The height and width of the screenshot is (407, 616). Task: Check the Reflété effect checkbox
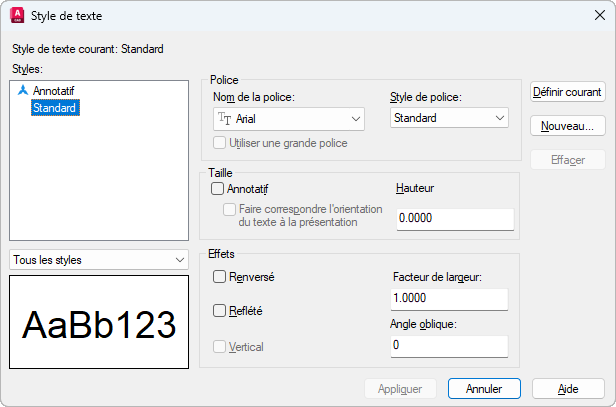(x=220, y=311)
